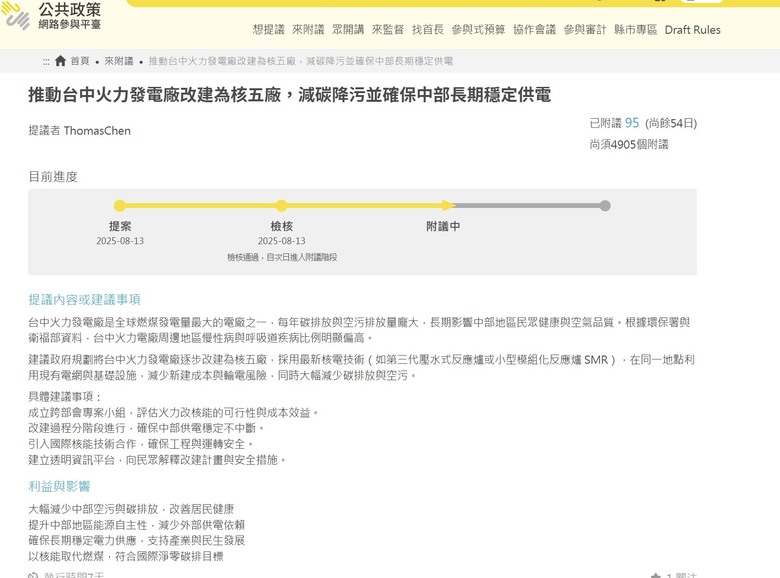Click the (尚餘54日) remaining days text
This screenshot has width=780, height=578.
(x=671, y=123)
